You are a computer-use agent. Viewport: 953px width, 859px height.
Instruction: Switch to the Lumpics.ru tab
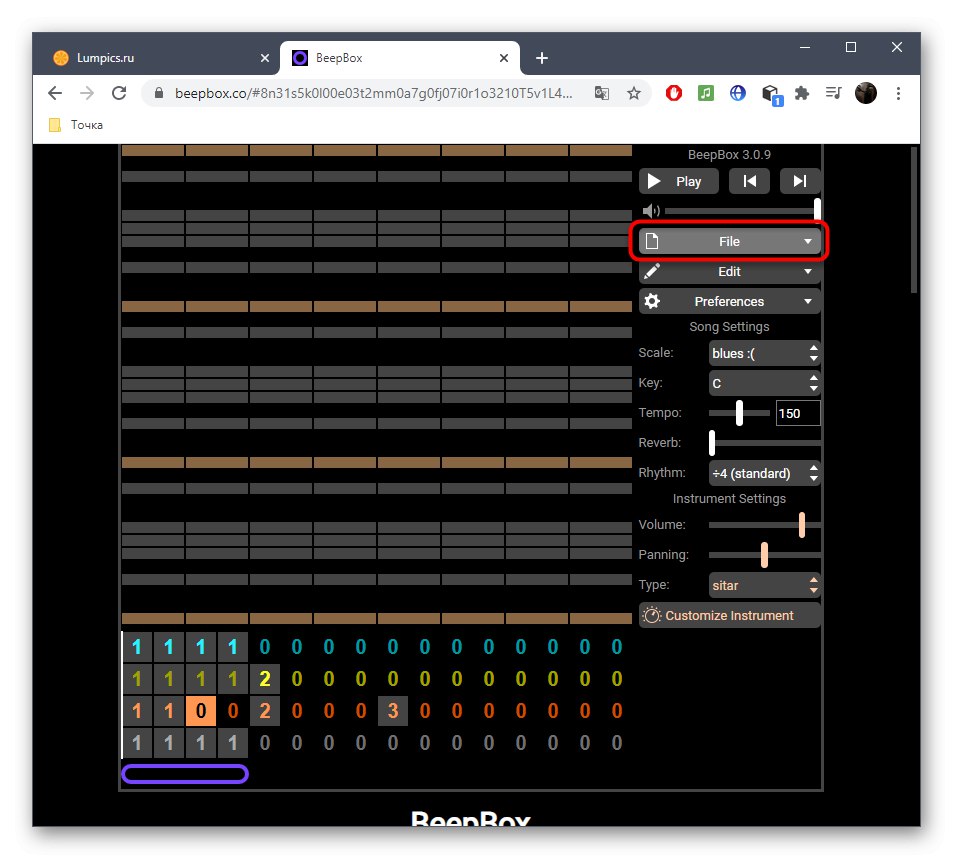pyautogui.click(x=158, y=58)
